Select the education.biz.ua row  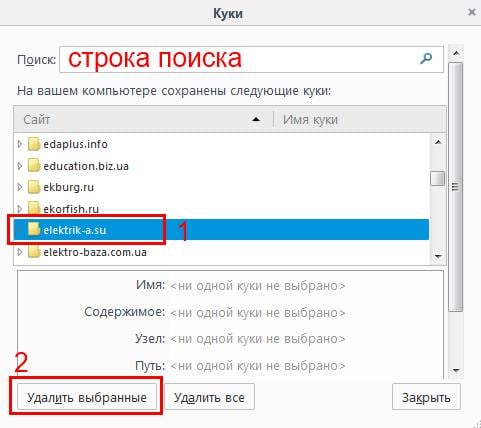pos(221,166)
